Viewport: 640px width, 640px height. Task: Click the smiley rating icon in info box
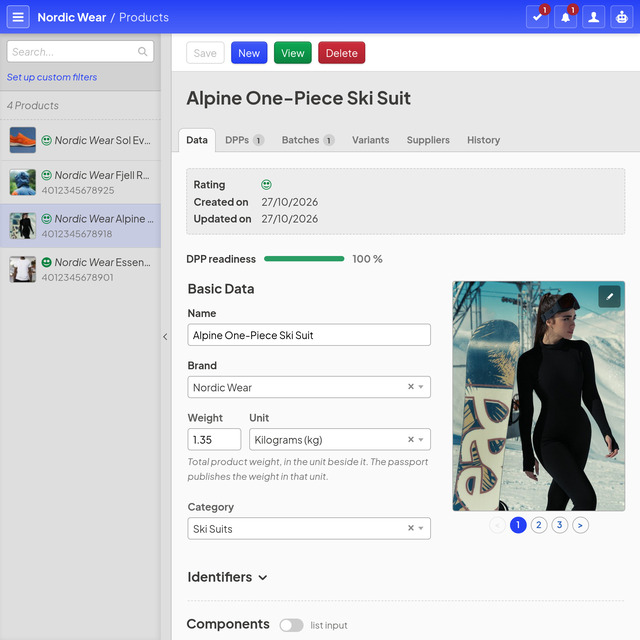tap(266, 185)
